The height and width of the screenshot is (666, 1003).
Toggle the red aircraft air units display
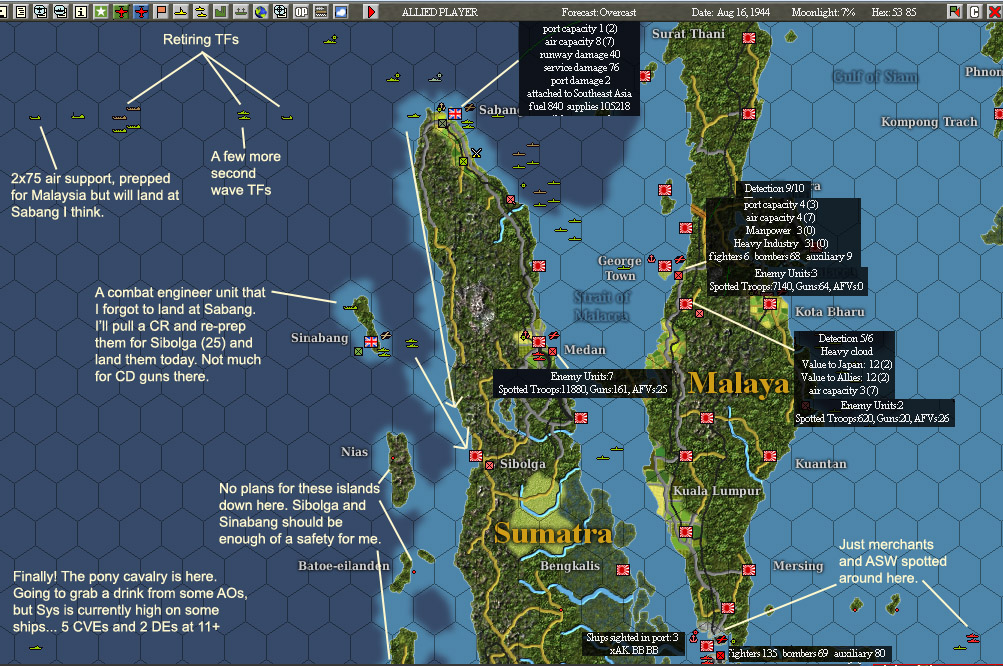[120, 10]
